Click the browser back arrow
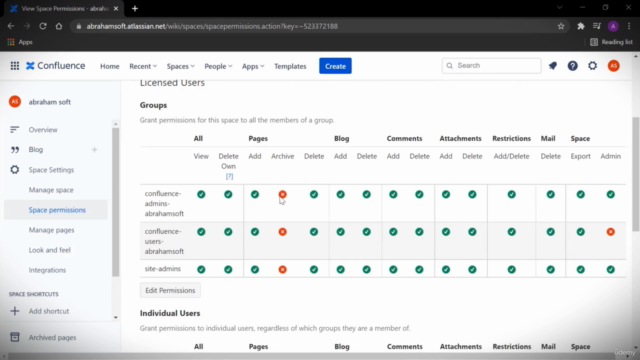 pyautogui.click(x=11, y=26)
